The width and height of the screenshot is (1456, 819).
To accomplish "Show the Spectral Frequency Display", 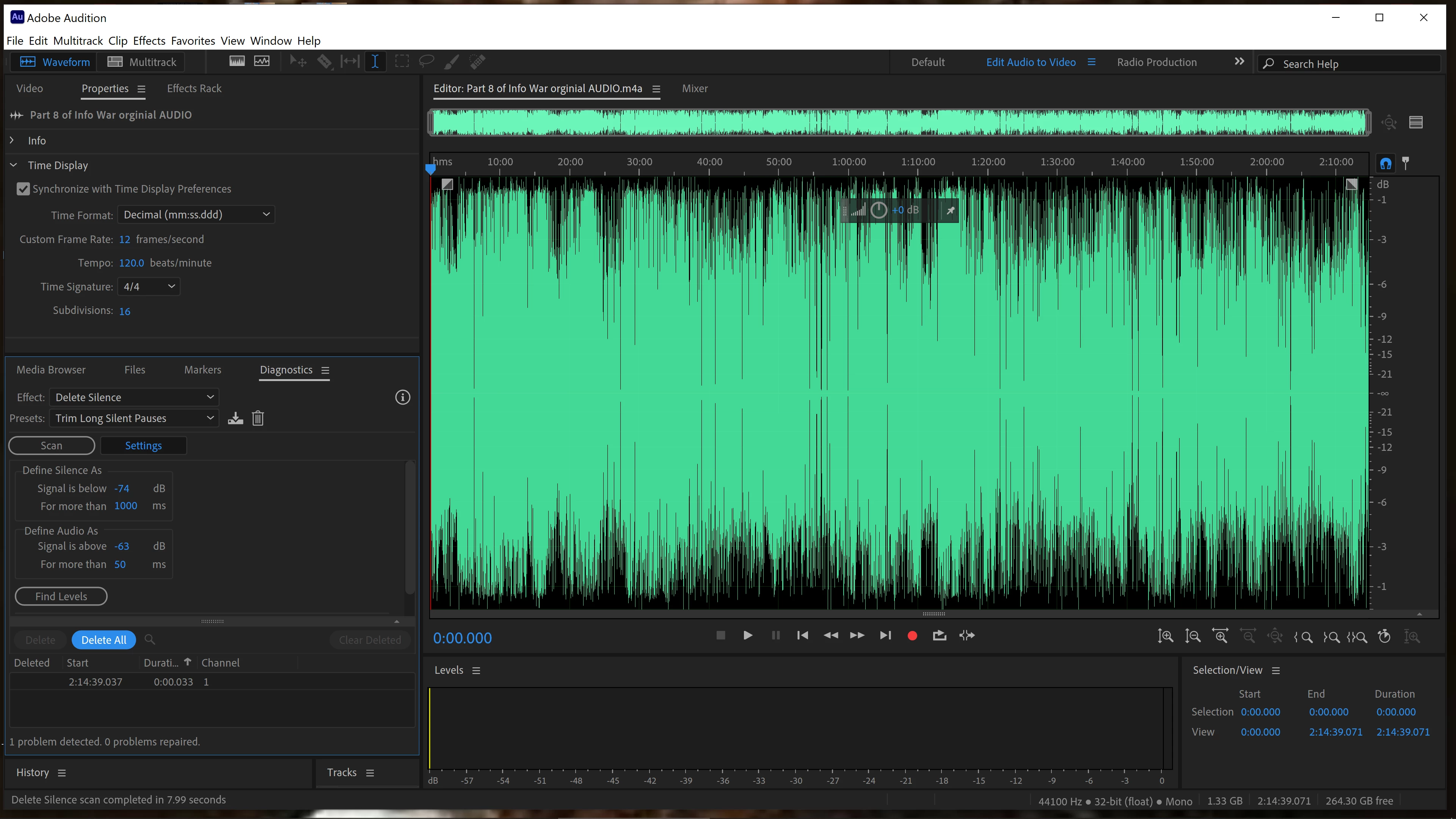I will pos(237,61).
